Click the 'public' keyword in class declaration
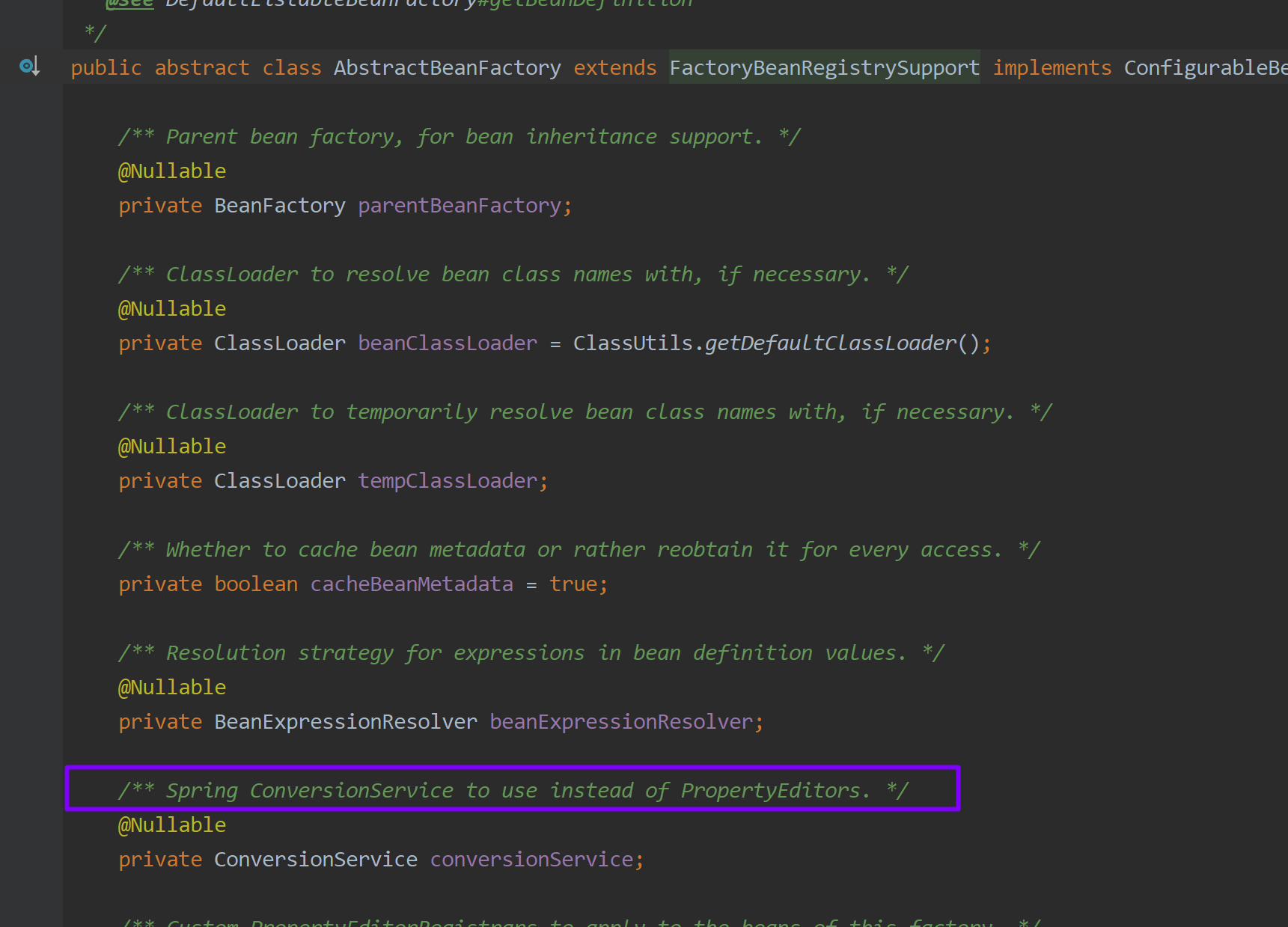Image resolution: width=1288 pixels, height=927 pixels. 106,68
